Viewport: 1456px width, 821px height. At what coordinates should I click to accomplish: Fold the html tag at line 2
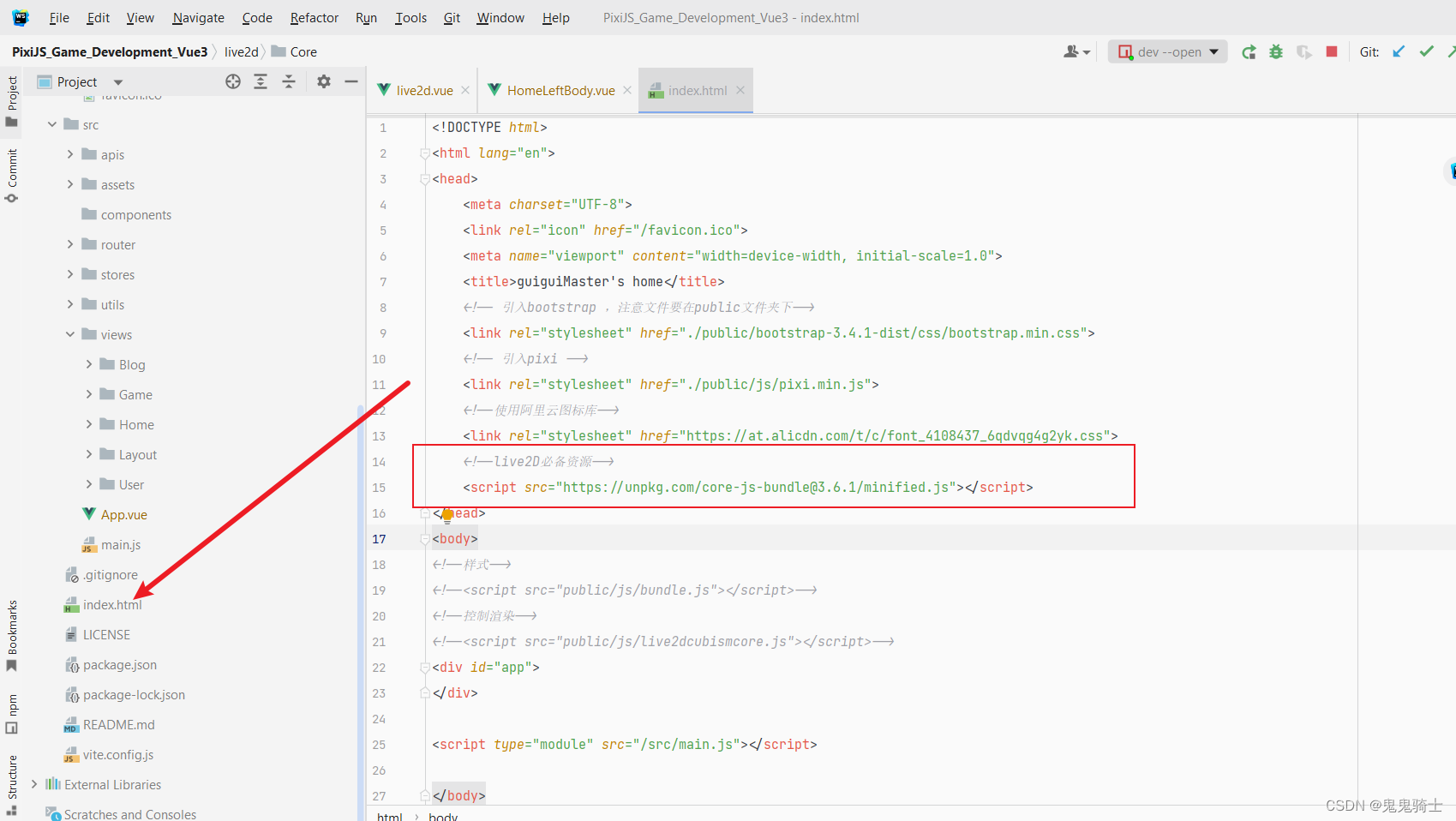(424, 153)
